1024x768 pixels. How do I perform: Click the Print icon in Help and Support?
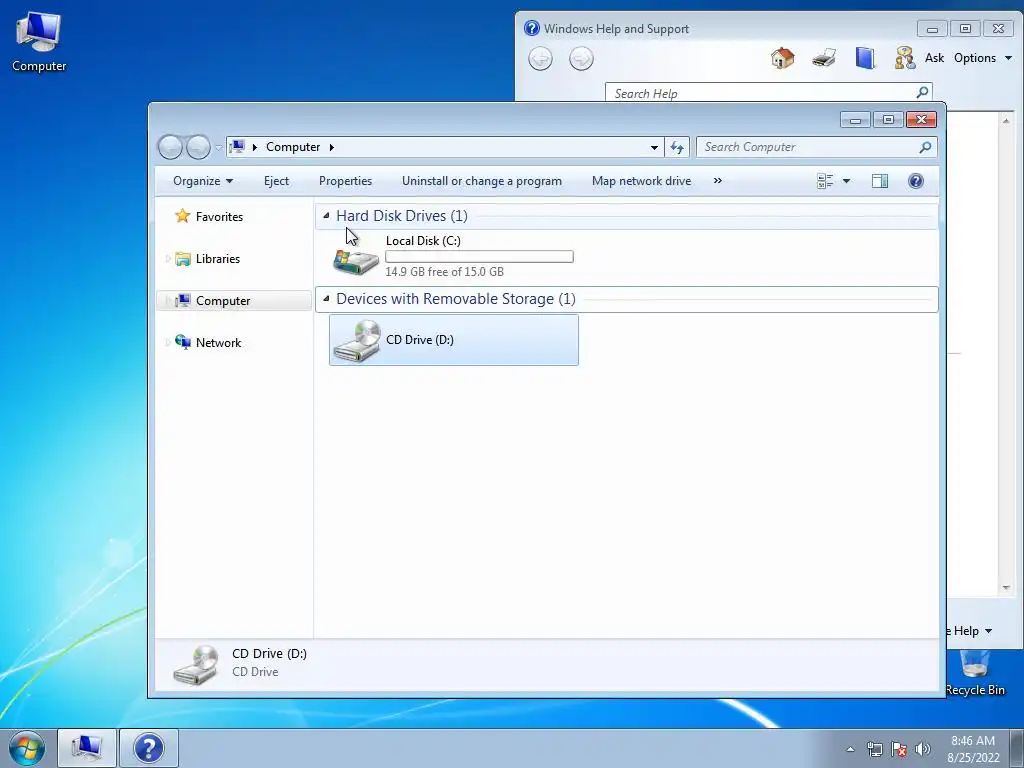(824, 58)
